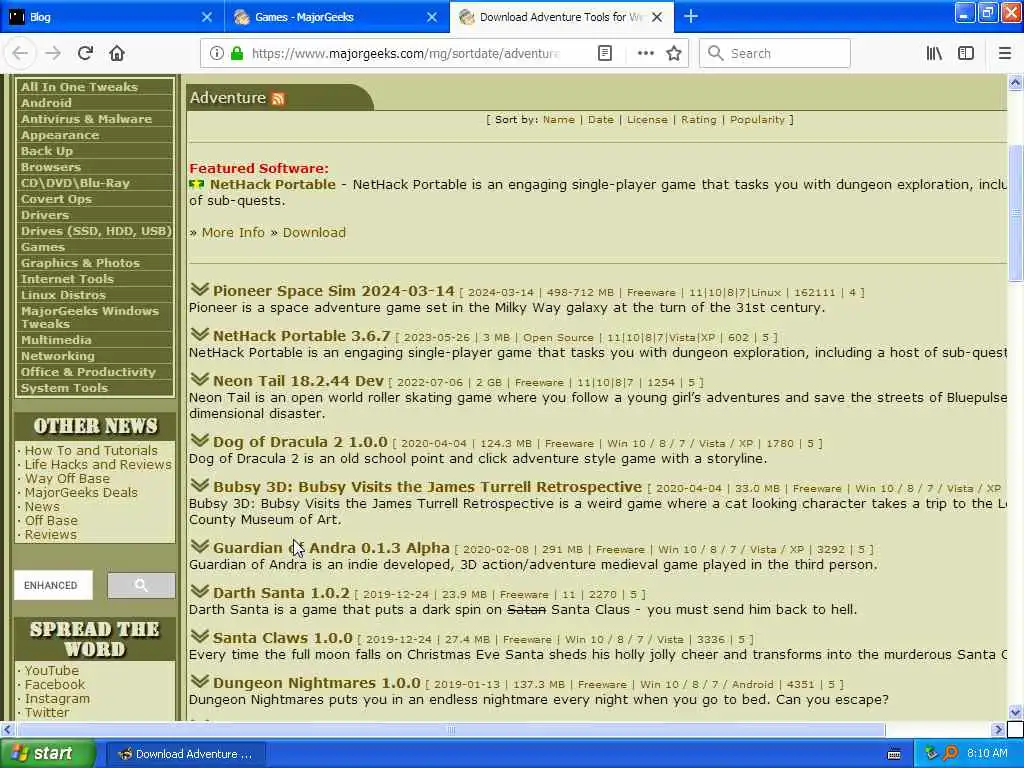
Task: Reload the current page
Action: (85, 54)
